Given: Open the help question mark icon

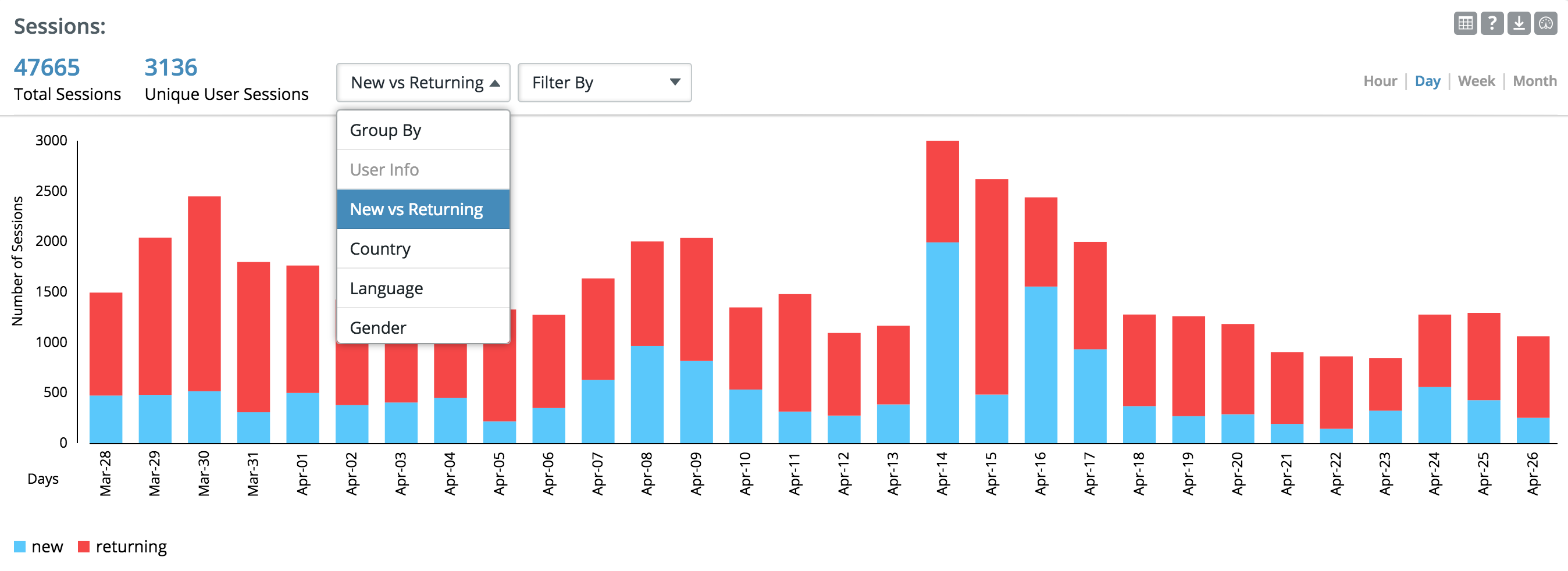Looking at the screenshot, I should coord(1492,23).
